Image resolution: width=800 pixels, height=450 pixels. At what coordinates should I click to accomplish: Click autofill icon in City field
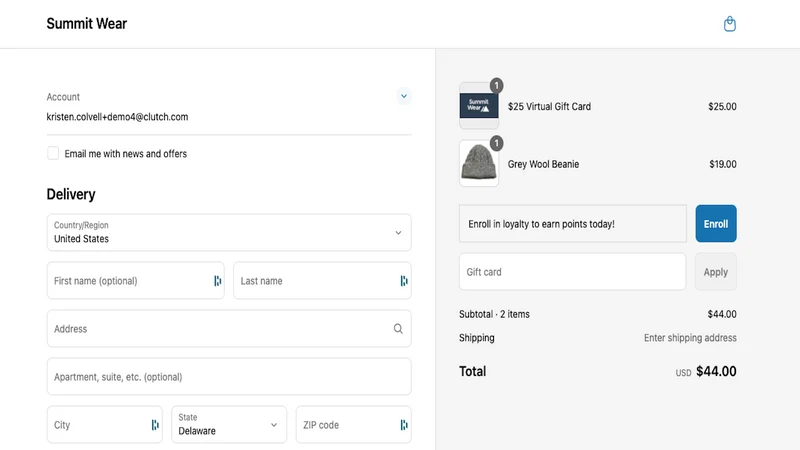coord(155,424)
